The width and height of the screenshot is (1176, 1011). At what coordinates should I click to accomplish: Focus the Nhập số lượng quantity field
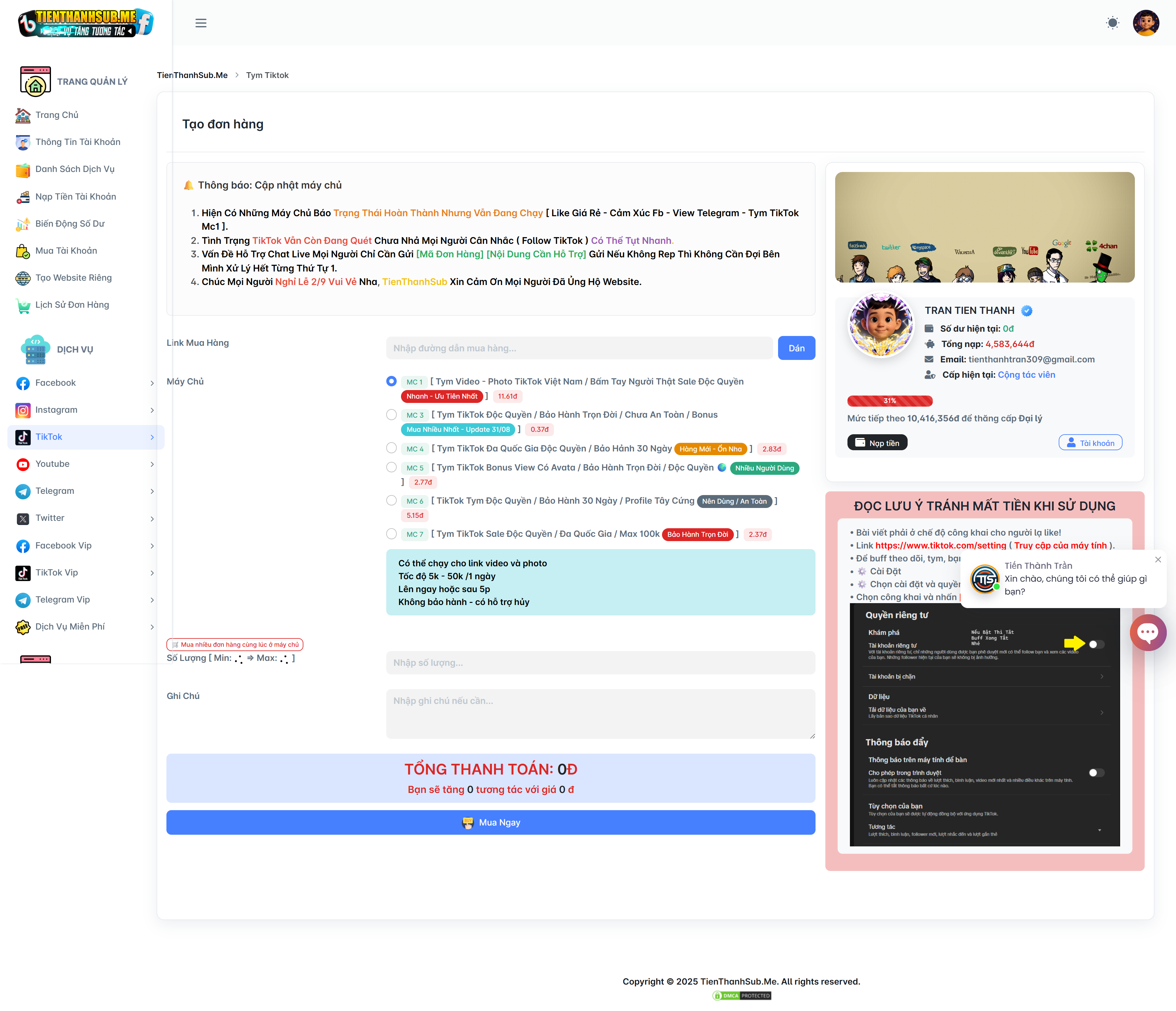coord(600,663)
